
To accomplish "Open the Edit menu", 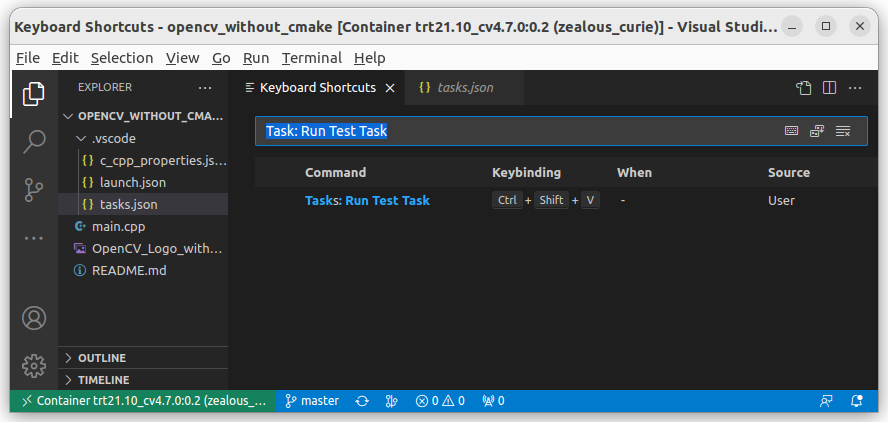I will 65,58.
